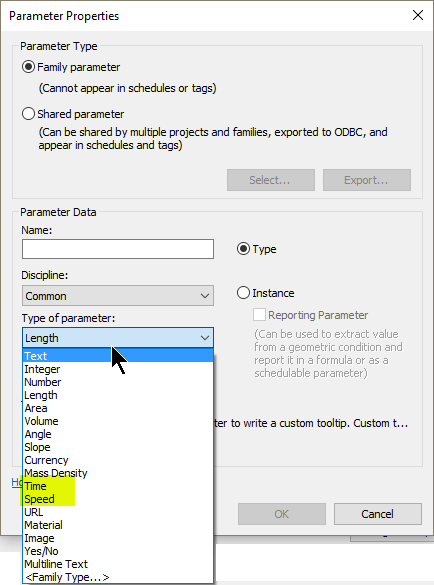Select Time from the parameter type list
Image resolution: width=434 pixels, height=585 pixels.
click(118, 486)
